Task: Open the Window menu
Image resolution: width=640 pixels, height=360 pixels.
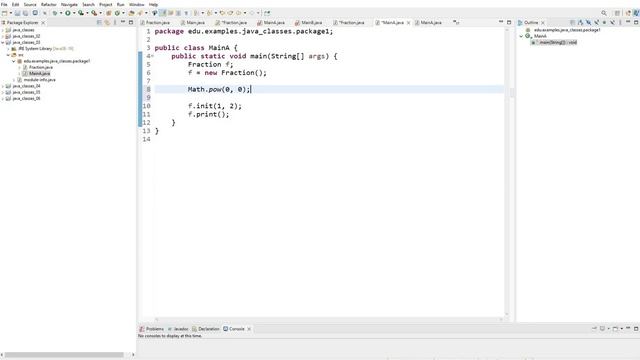Action: pyautogui.click(x=137, y=4)
